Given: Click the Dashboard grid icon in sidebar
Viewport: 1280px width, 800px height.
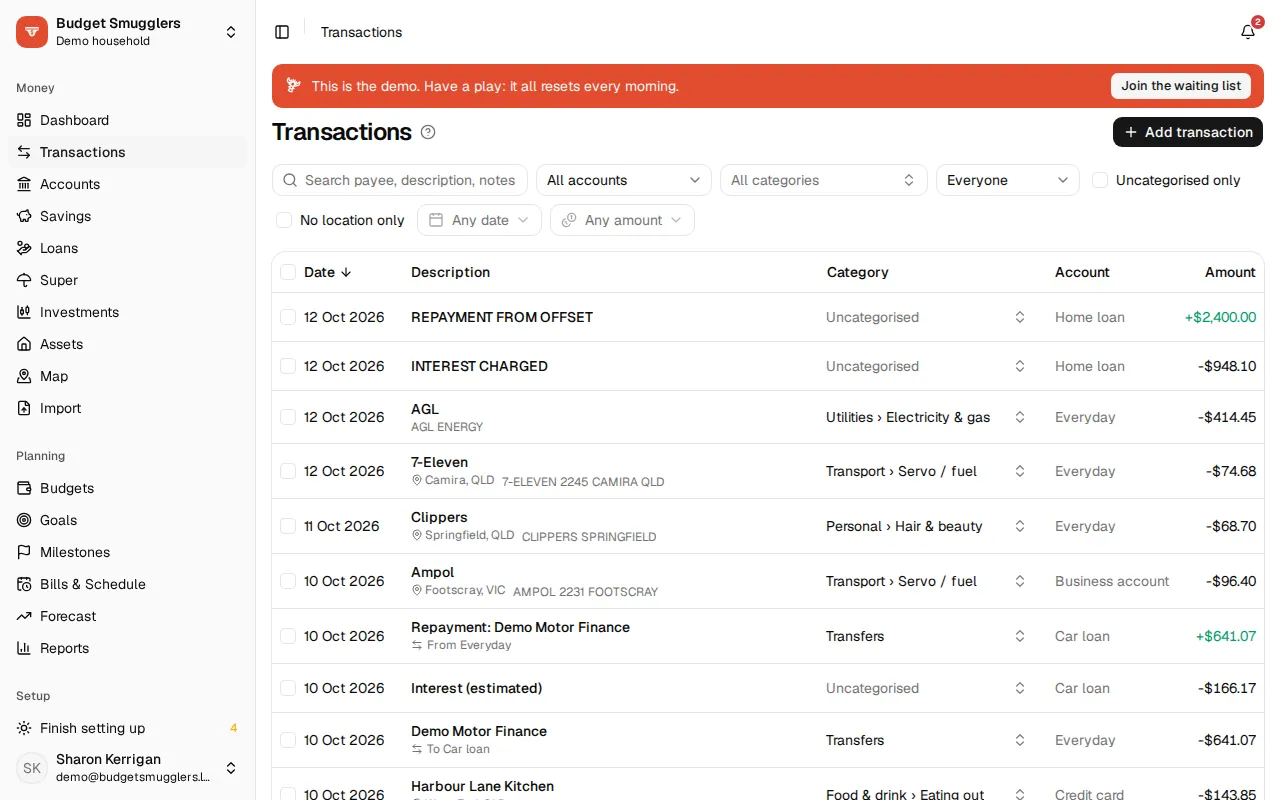Looking at the screenshot, I should [x=24, y=120].
